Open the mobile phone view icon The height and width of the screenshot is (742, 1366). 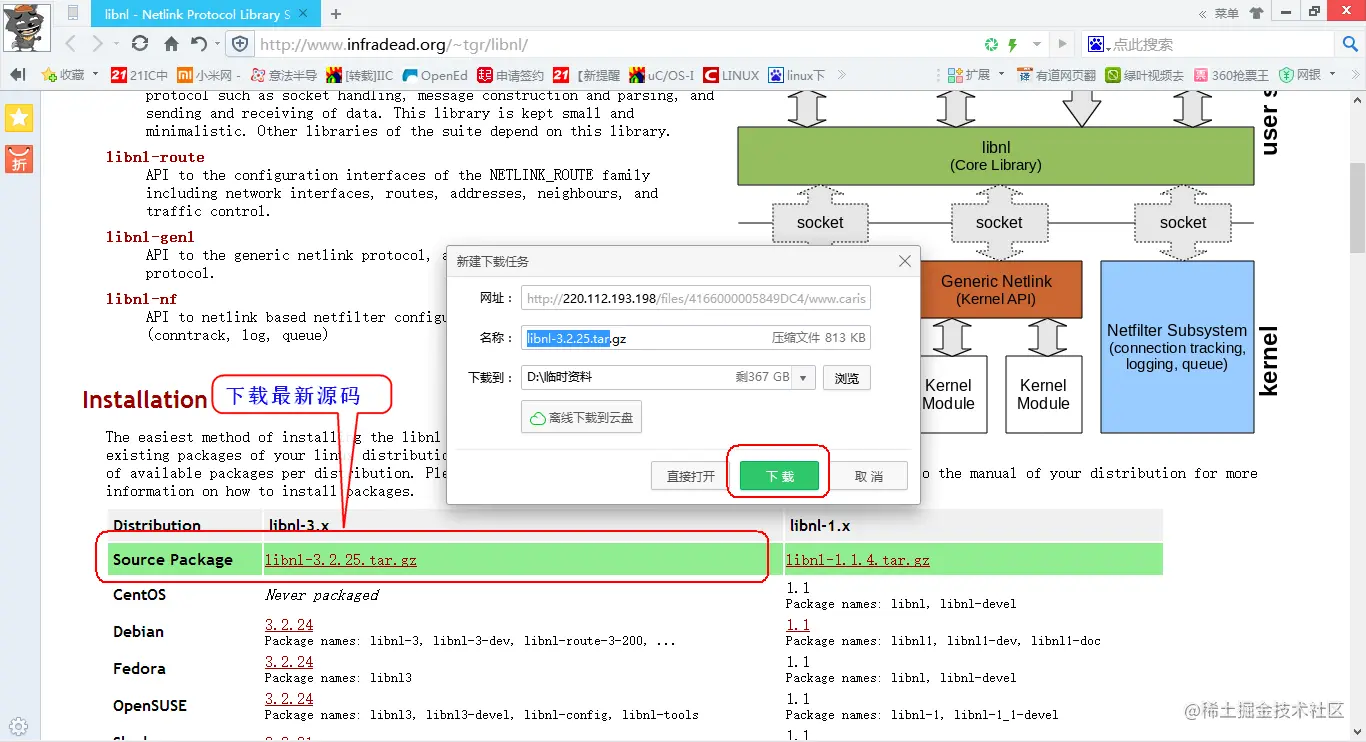[73, 14]
